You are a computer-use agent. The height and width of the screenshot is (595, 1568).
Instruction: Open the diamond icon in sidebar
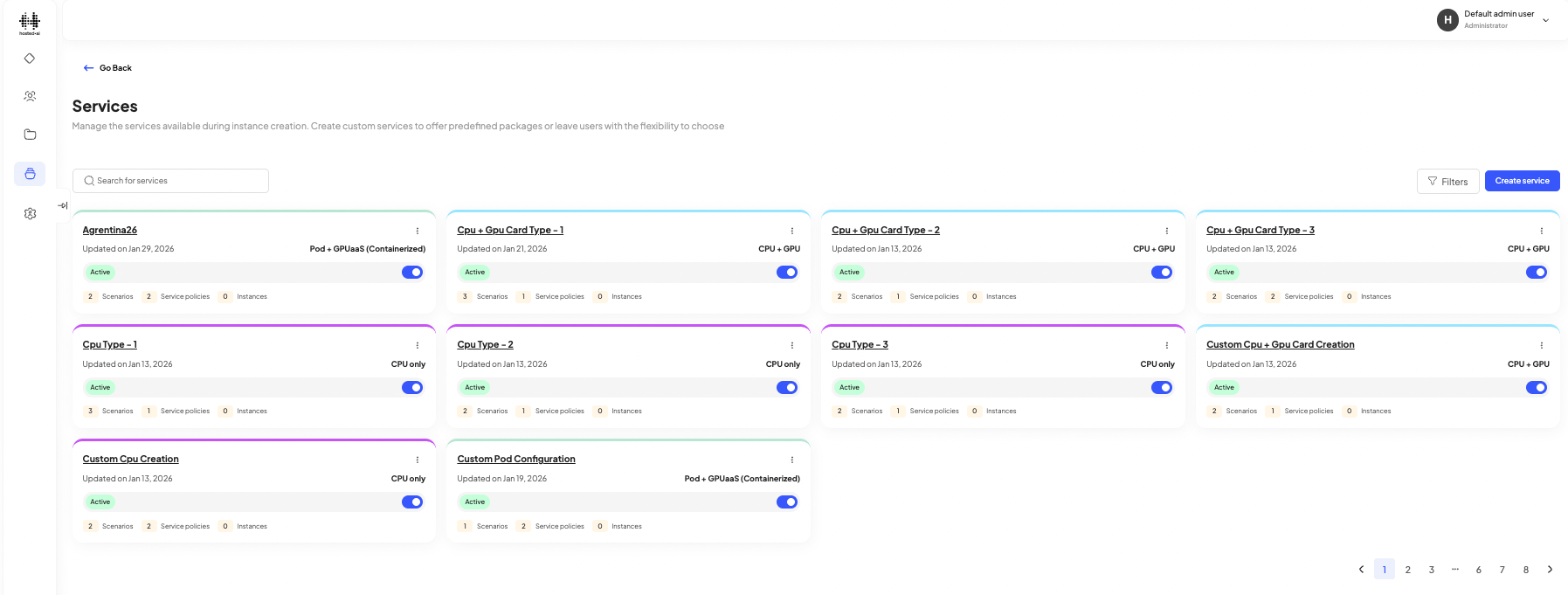tap(30, 59)
